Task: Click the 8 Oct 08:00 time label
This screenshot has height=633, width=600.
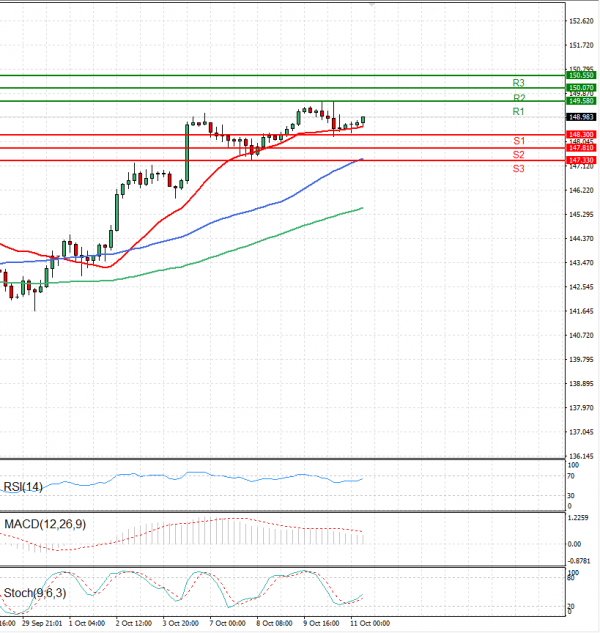Action: tap(274, 623)
